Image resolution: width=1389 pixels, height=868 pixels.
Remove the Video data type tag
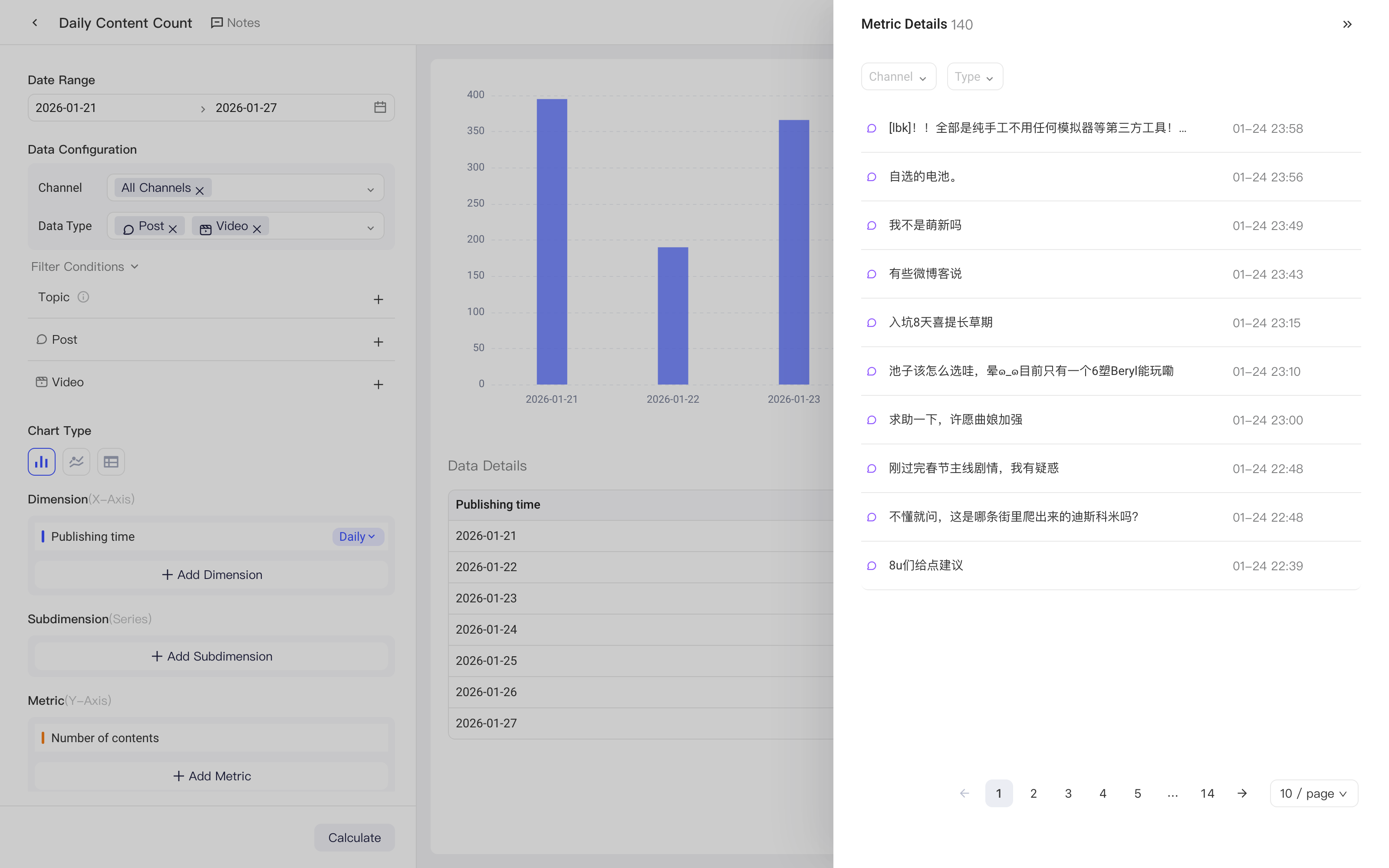[257, 228]
